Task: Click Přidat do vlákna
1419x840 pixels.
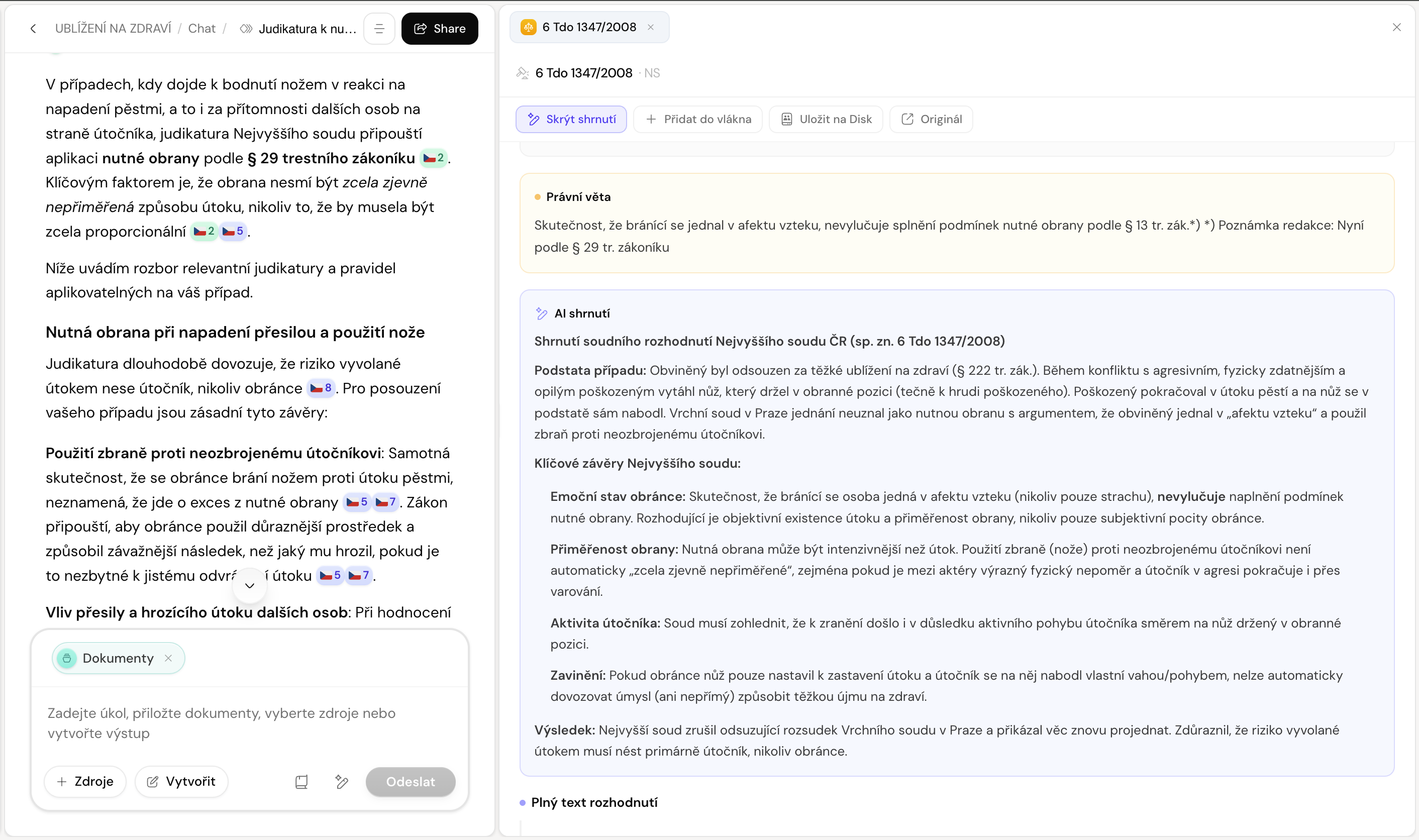Action: tap(698, 120)
